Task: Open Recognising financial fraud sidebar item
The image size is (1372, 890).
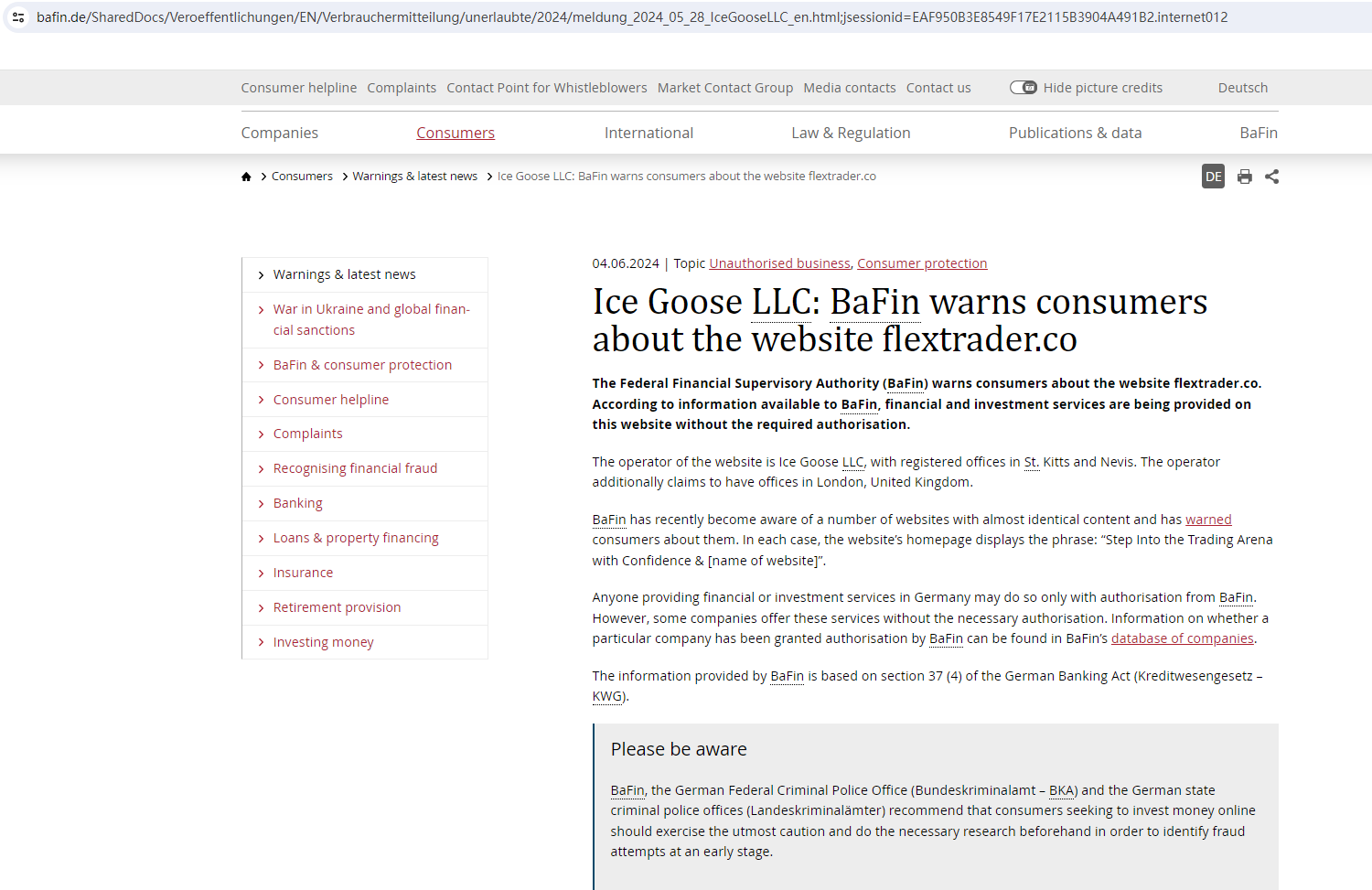Action: click(355, 468)
